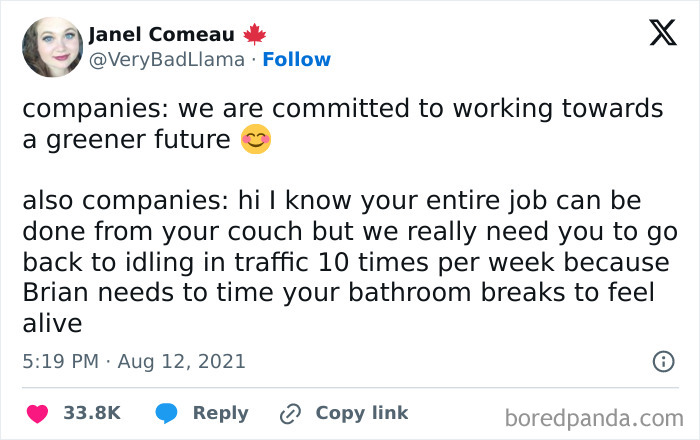This screenshot has width=700, height=440.
Task: Click the blushing smiley emoji in tweet
Action: [256, 140]
